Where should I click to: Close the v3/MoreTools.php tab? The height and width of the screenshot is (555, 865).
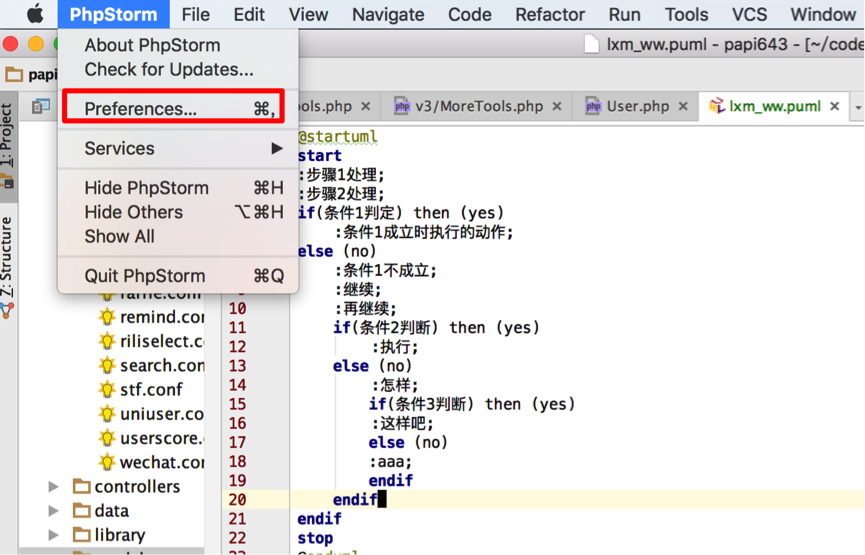coord(557,106)
